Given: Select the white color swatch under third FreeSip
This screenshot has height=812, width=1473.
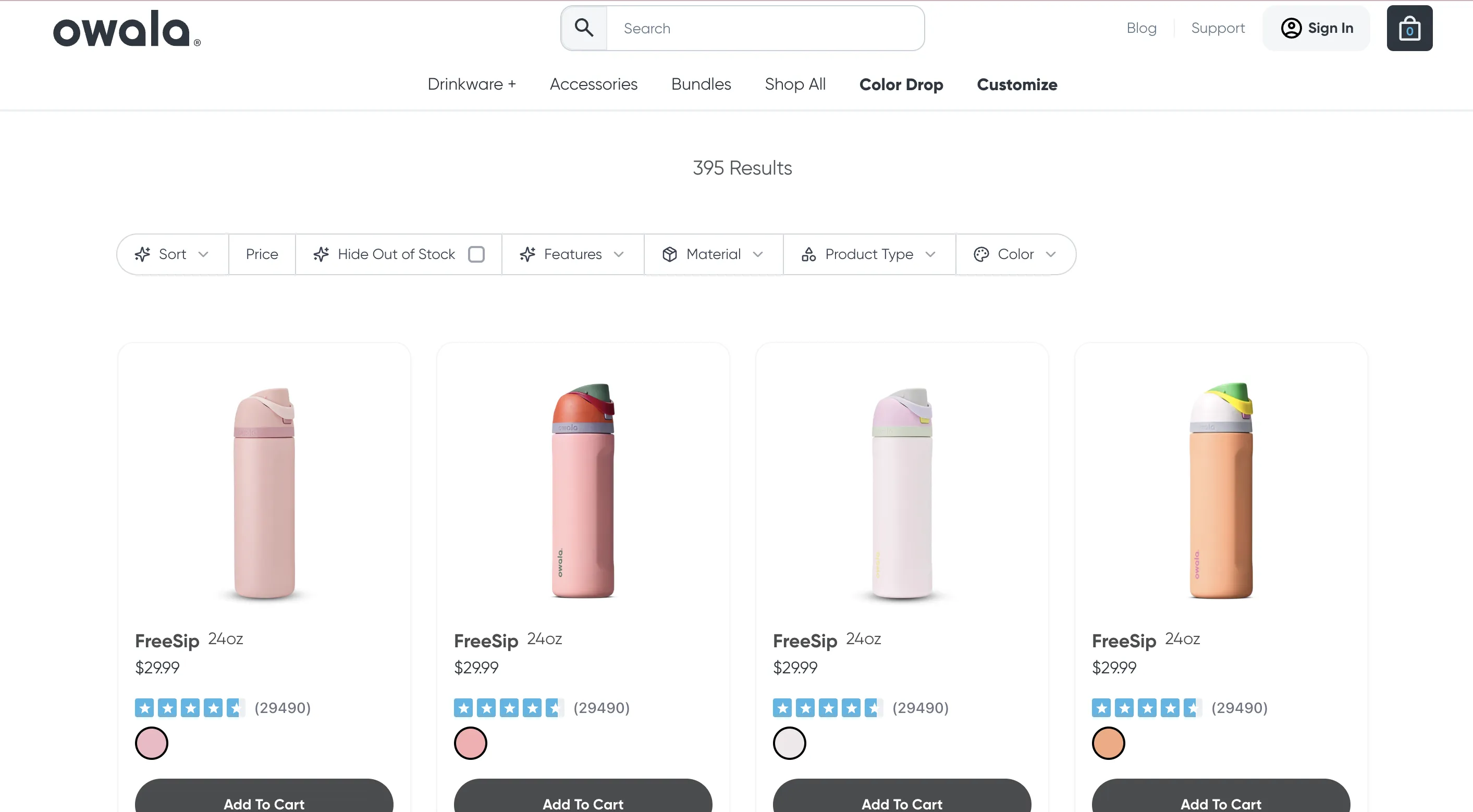Looking at the screenshot, I should tap(789, 743).
